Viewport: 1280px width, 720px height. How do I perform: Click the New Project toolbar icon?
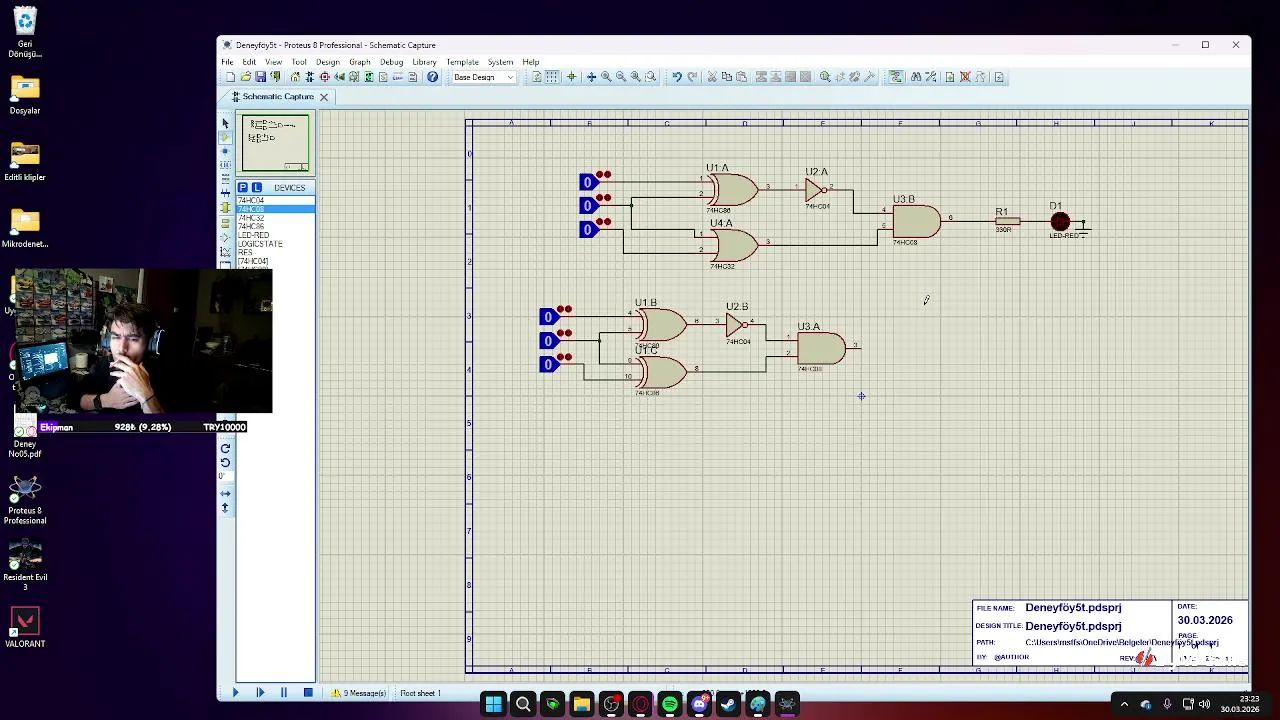230,77
